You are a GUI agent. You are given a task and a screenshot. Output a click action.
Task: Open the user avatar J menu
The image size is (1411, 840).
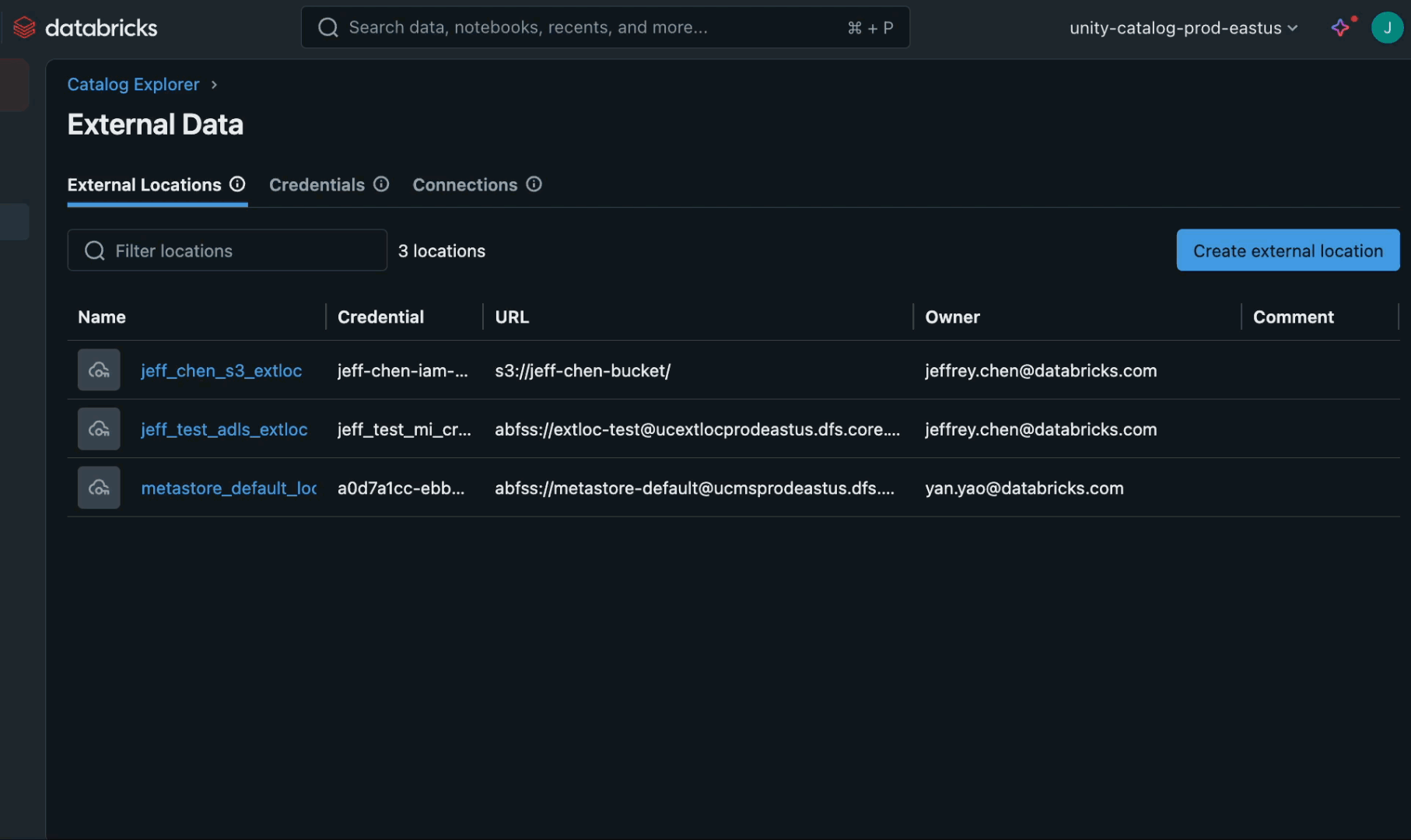click(1386, 28)
